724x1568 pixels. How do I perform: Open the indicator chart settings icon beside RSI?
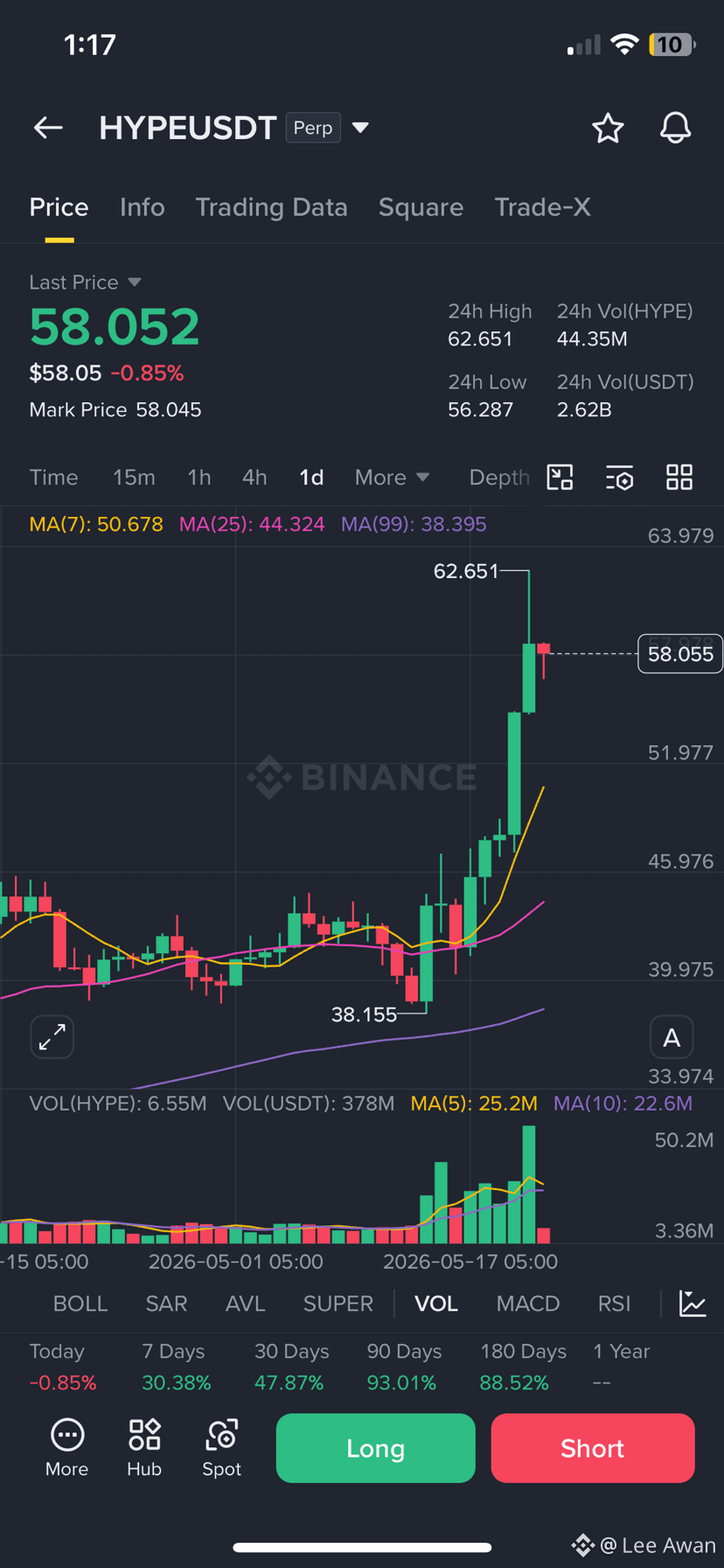[x=693, y=1303]
